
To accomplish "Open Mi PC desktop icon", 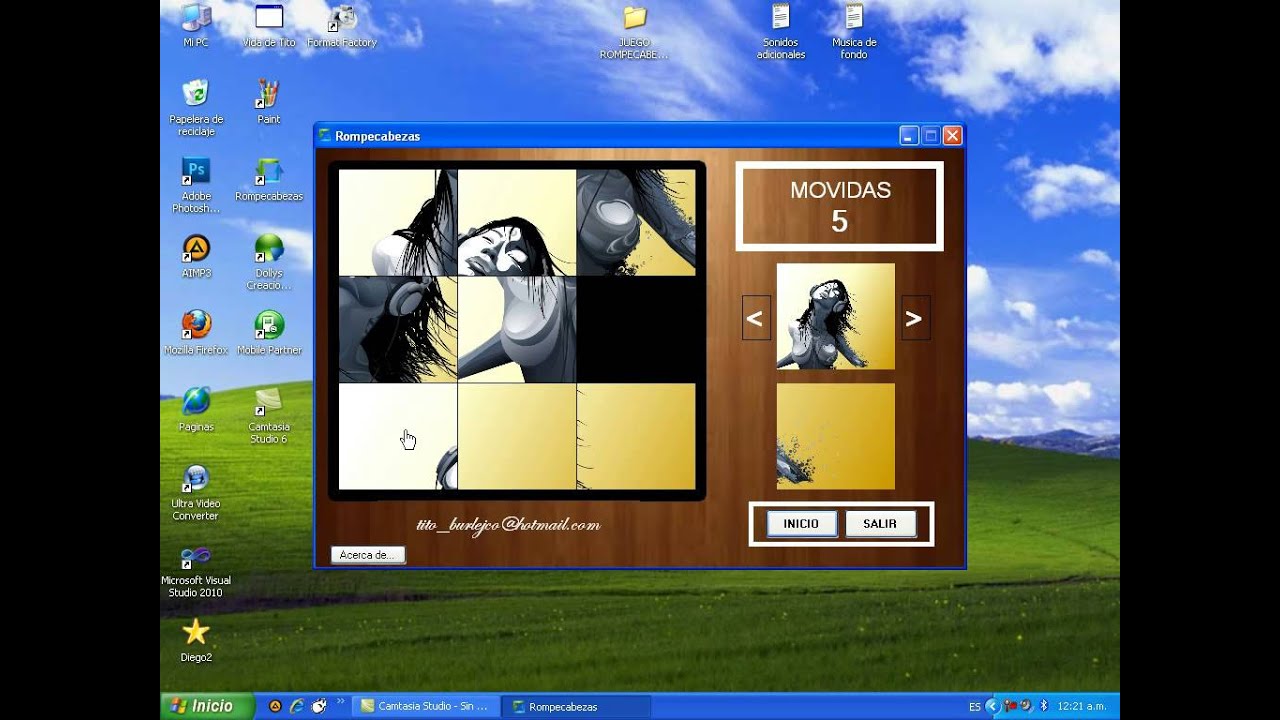I will [x=196, y=25].
